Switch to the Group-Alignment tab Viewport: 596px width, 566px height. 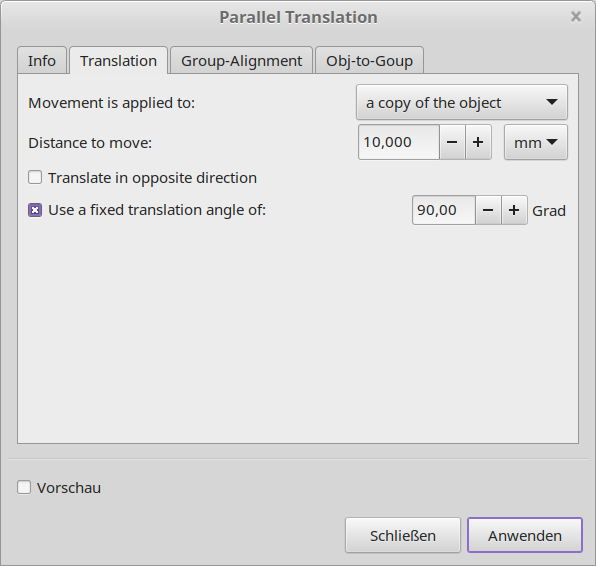pos(241,60)
